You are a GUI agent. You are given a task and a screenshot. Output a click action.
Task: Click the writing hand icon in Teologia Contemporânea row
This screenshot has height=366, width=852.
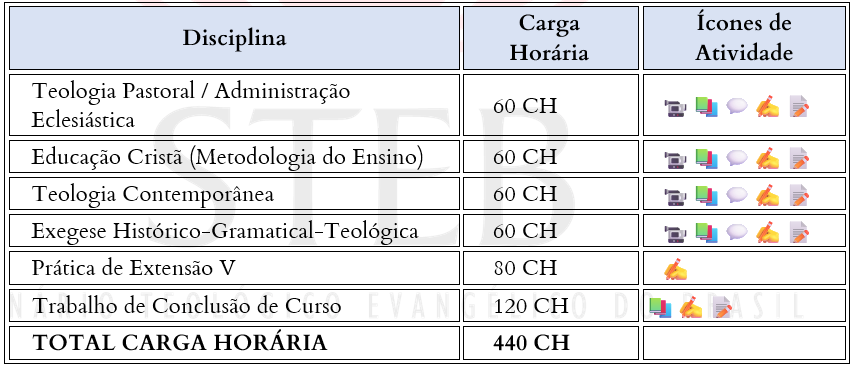[x=768, y=195]
